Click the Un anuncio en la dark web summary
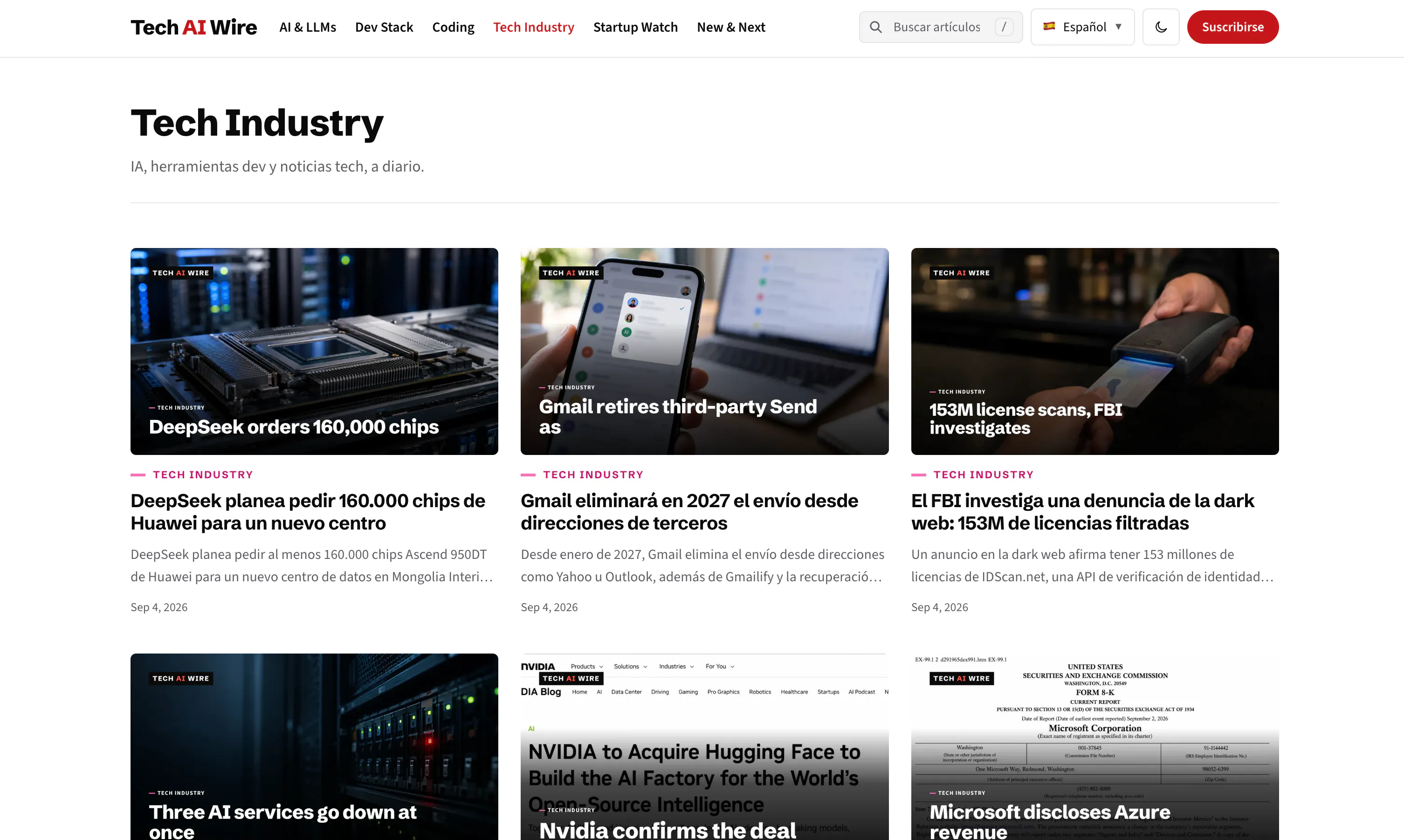Image resolution: width=1404 pixels, height=840 pixels. tap(1092, 565)
